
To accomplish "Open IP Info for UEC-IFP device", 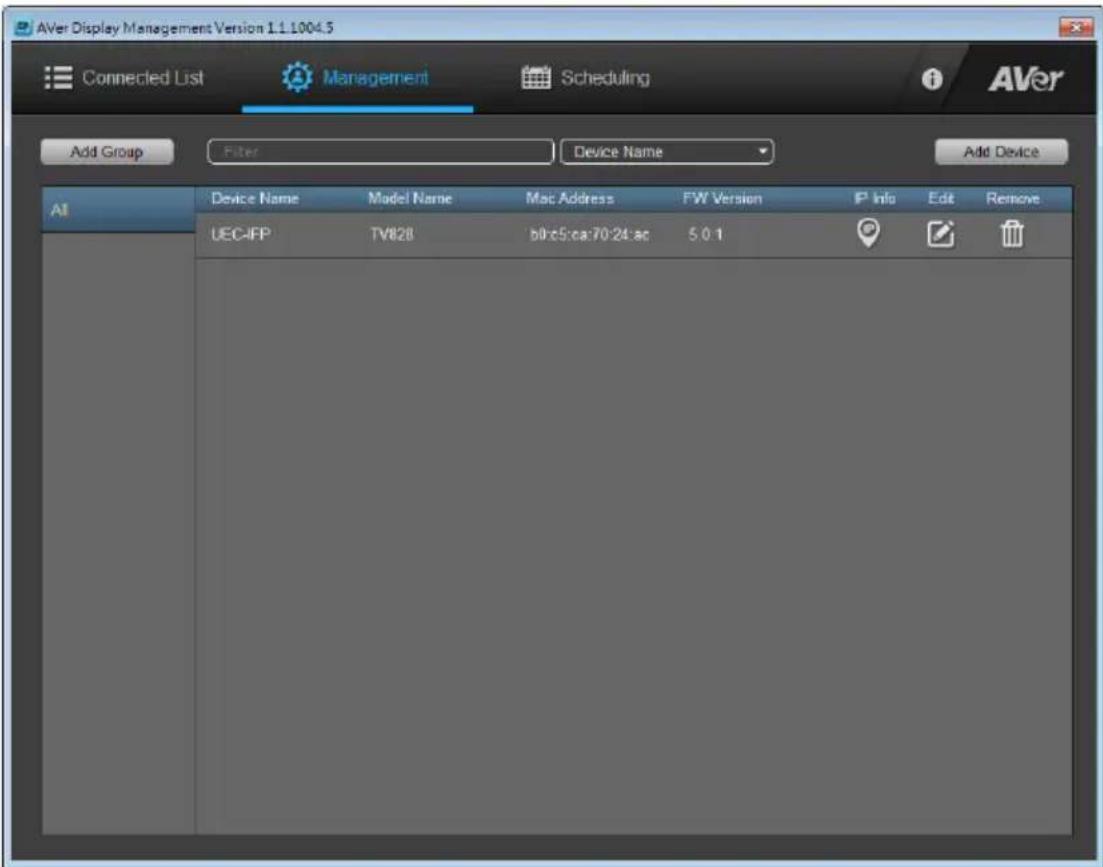I will click(868, 233).
